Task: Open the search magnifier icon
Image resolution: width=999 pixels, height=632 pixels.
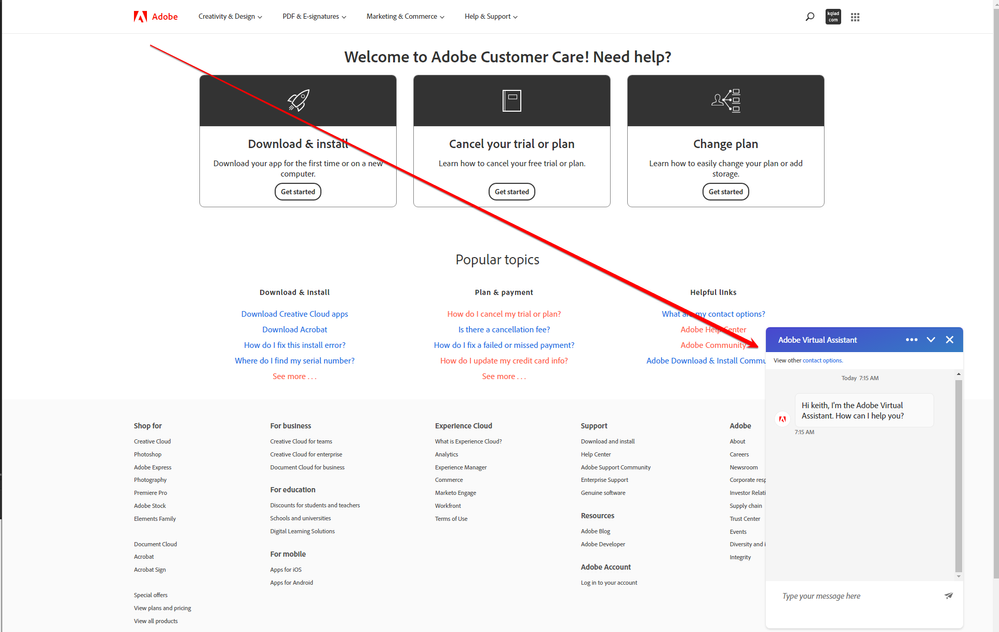Action: point(810,17)
